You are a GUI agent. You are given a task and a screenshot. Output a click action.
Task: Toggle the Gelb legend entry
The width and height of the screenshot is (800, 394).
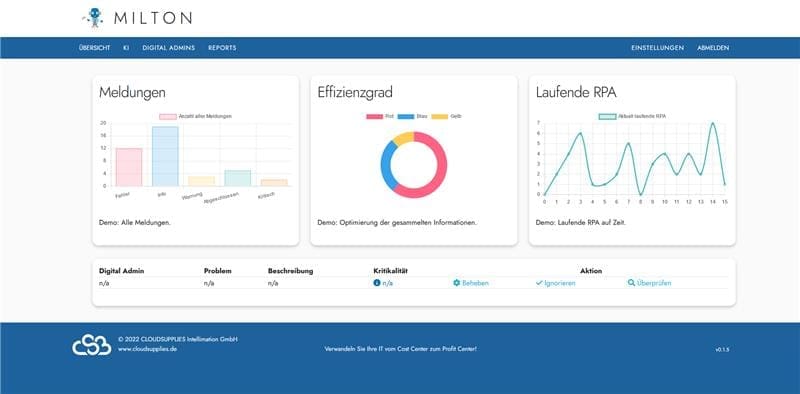tap(446, 116)
